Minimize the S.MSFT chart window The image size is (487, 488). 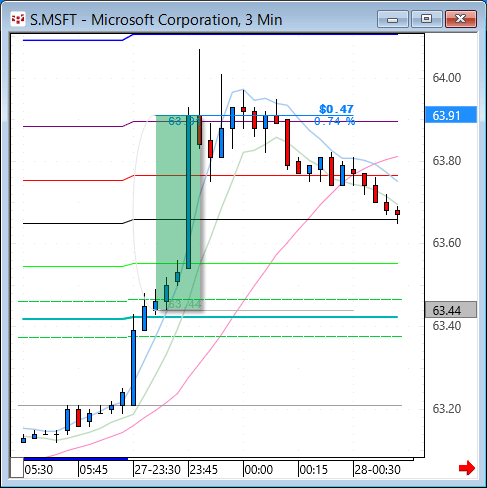[x=393, y=19]
